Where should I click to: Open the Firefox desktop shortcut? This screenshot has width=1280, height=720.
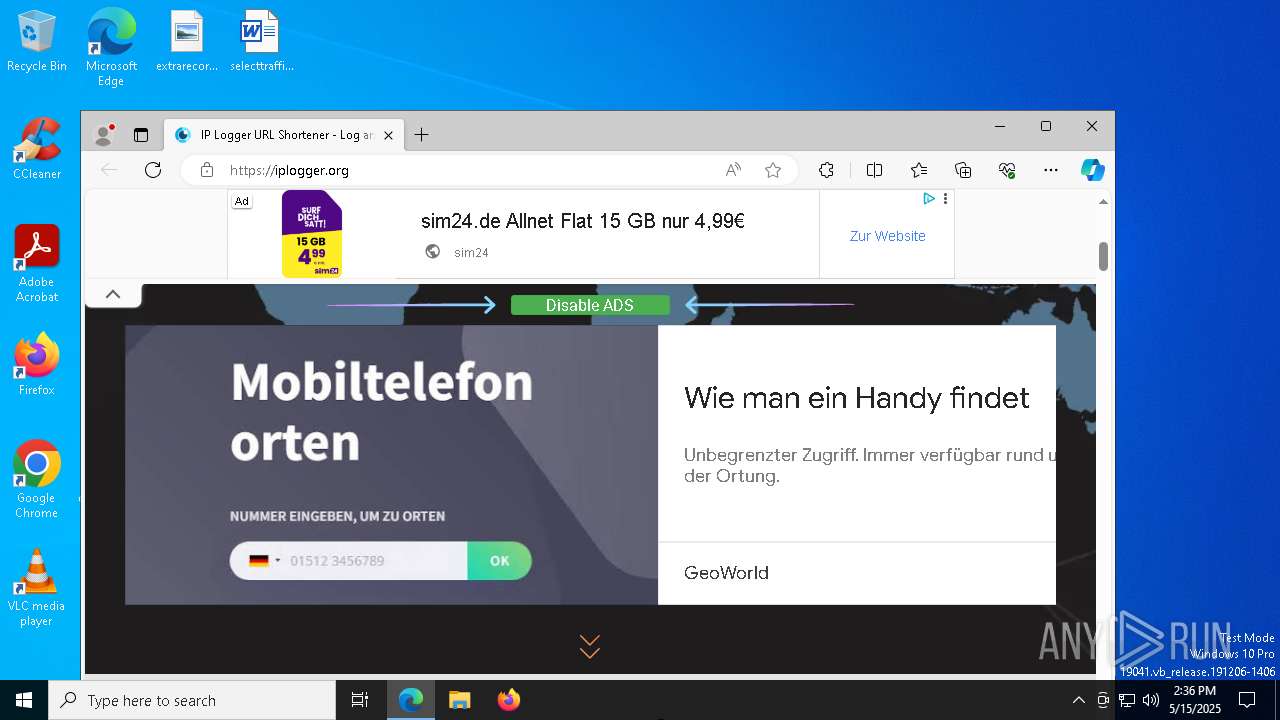click(37, 365)
